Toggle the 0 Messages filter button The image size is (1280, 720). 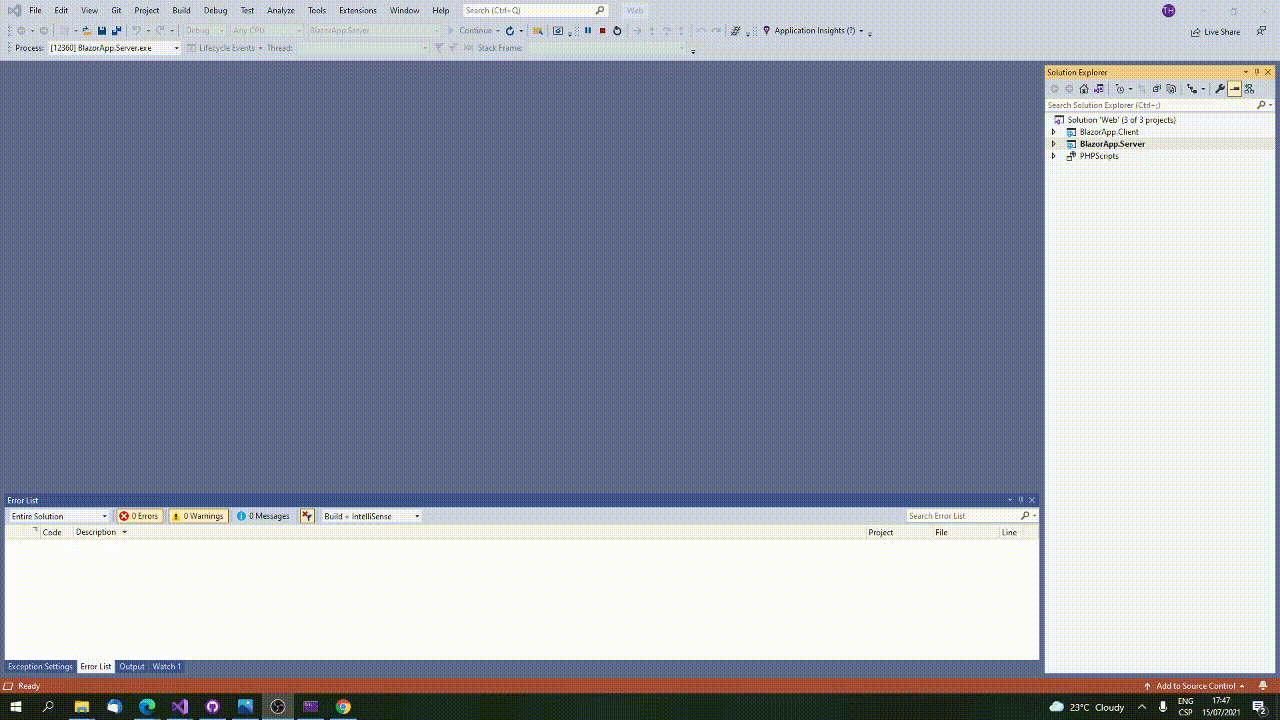pos(263,516)
